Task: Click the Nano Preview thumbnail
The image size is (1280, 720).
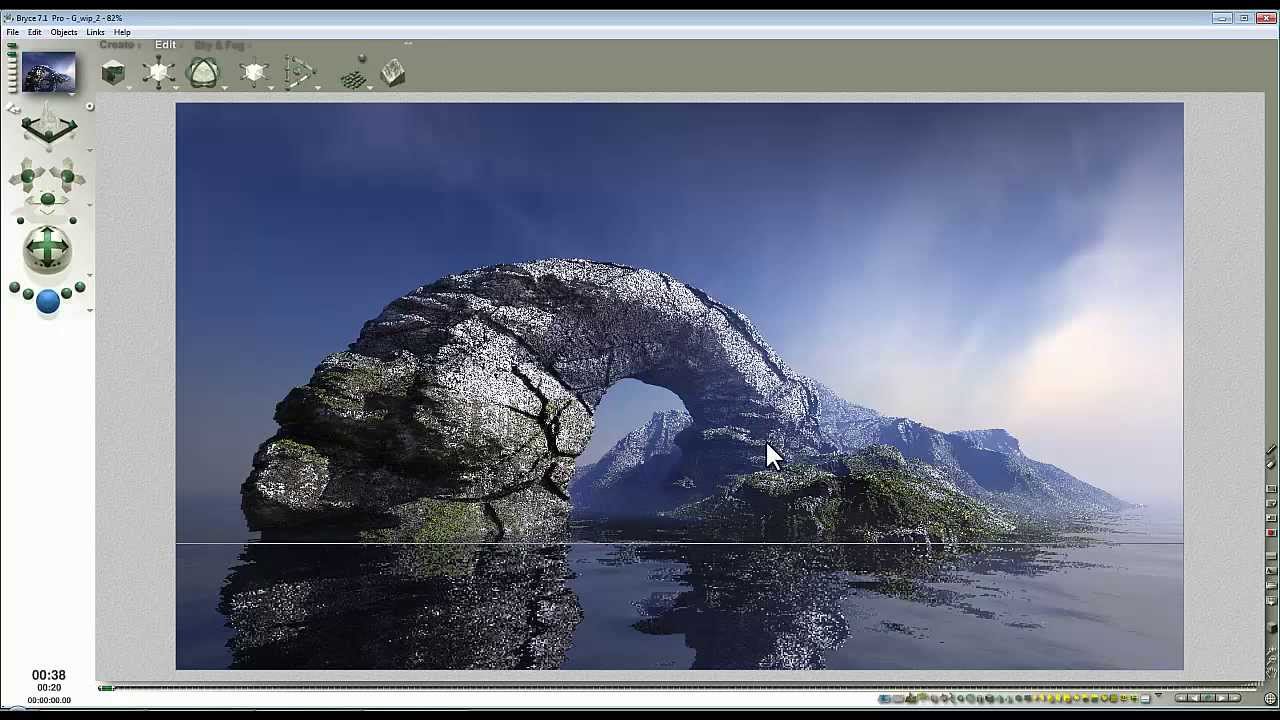Action: [49, 73]
